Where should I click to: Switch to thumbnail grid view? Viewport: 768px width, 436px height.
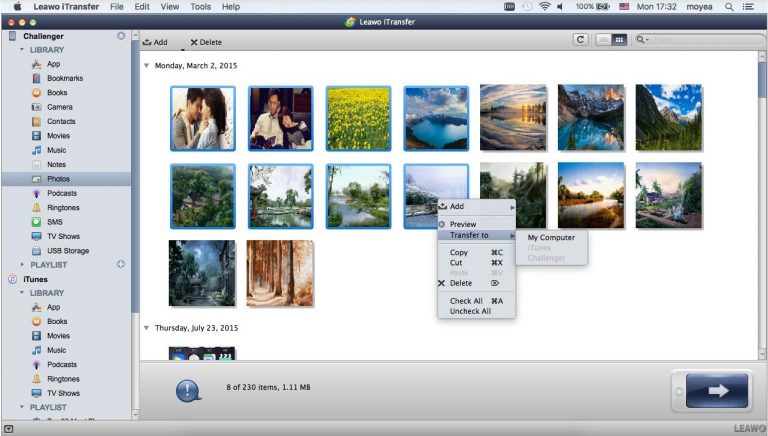click(x=619, y=40)
